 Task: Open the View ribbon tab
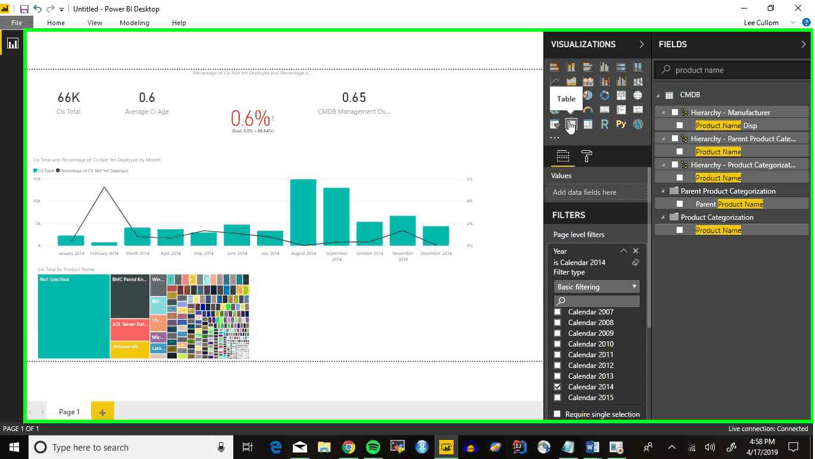click(95, 22)
